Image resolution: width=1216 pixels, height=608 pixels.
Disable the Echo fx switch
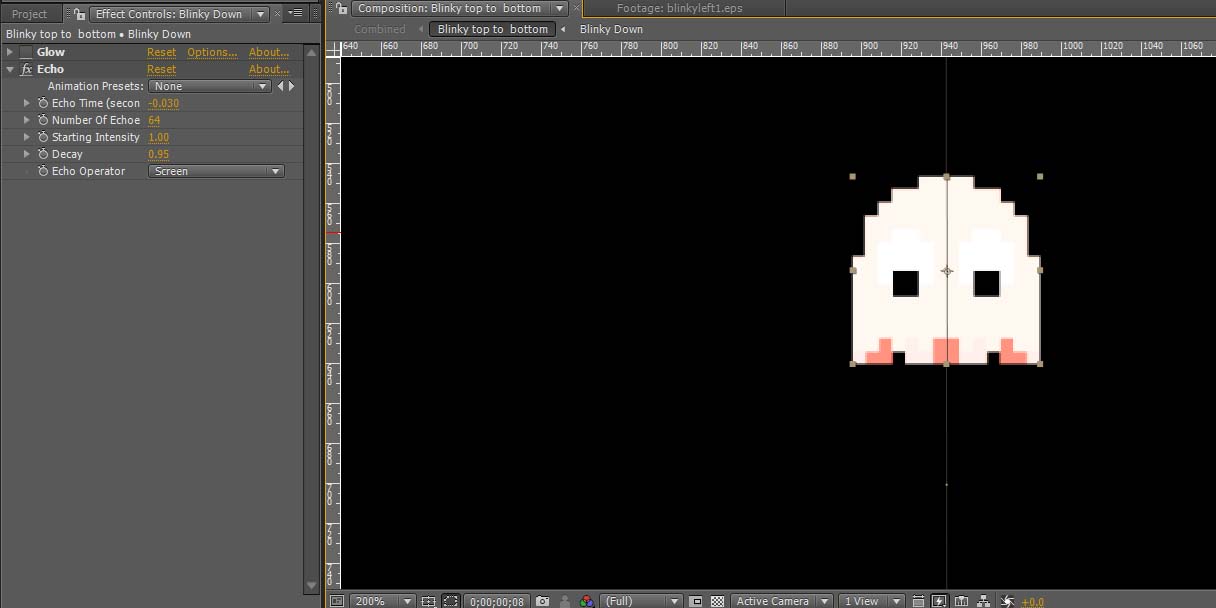26,69
